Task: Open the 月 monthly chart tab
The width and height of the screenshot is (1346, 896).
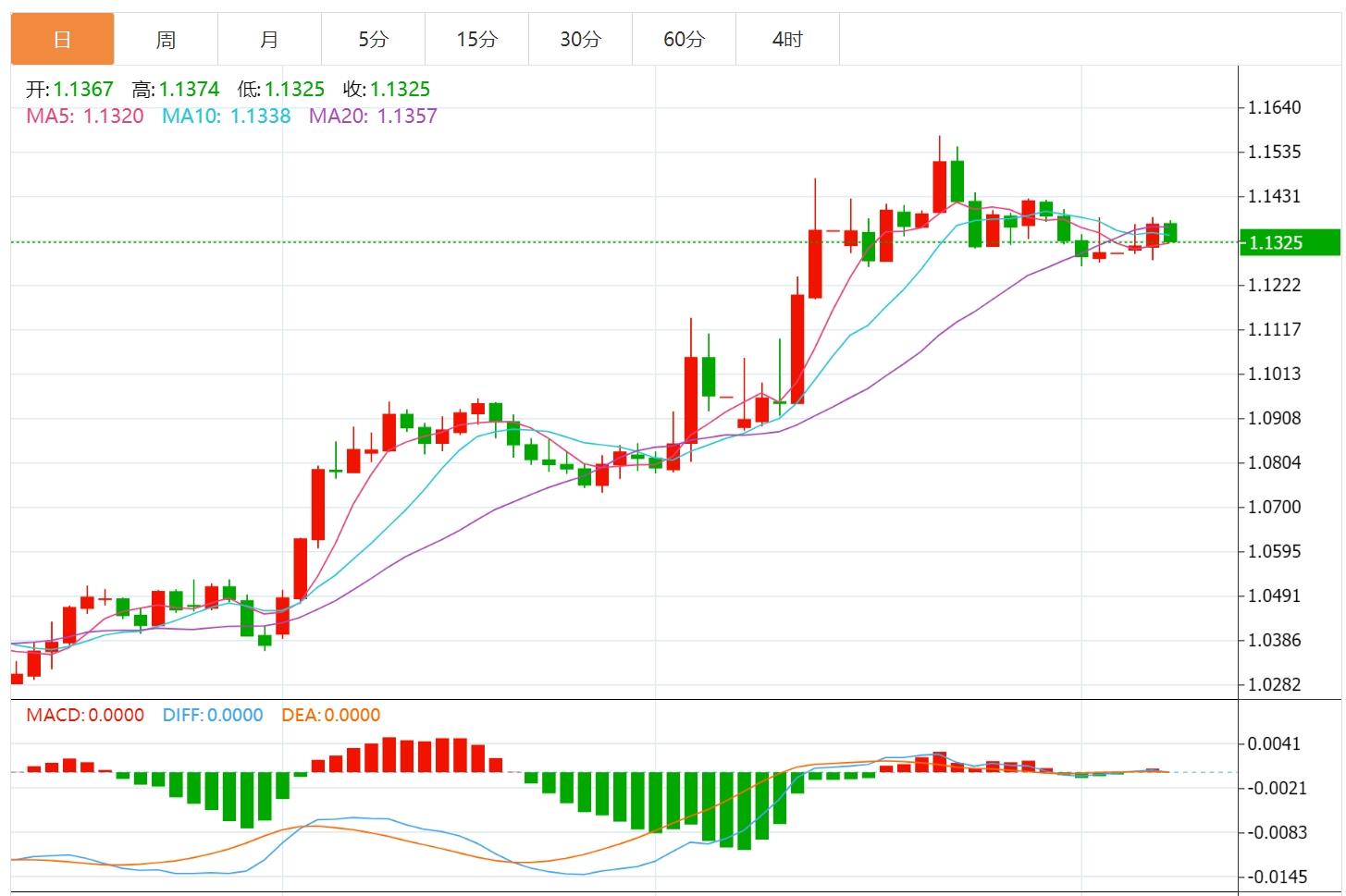Action: pyautogui.click(x=269, y=39)
